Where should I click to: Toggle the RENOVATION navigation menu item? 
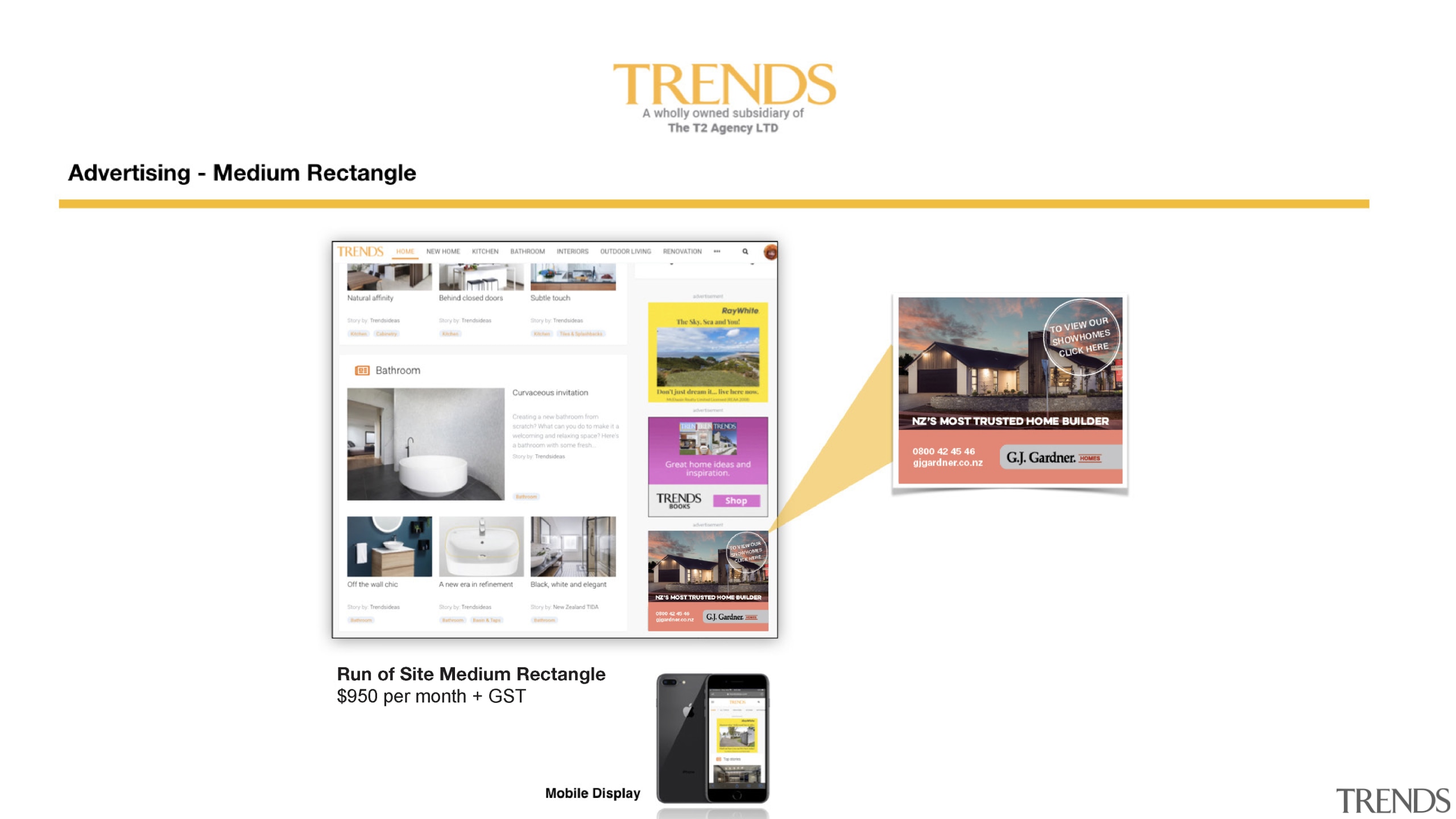pos(684,251)
